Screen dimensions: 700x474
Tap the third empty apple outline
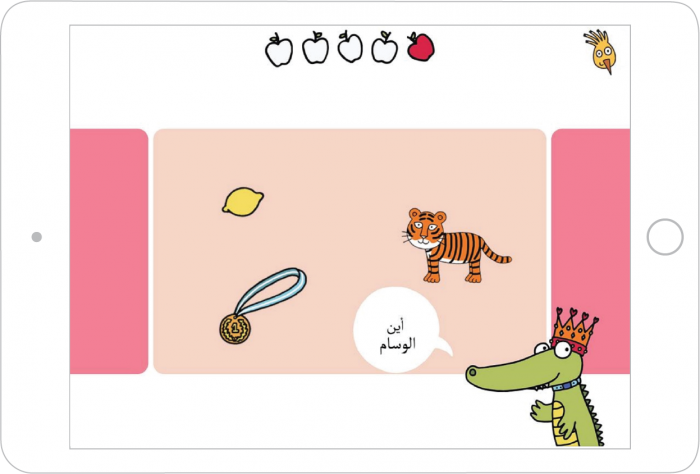[350, 46]
